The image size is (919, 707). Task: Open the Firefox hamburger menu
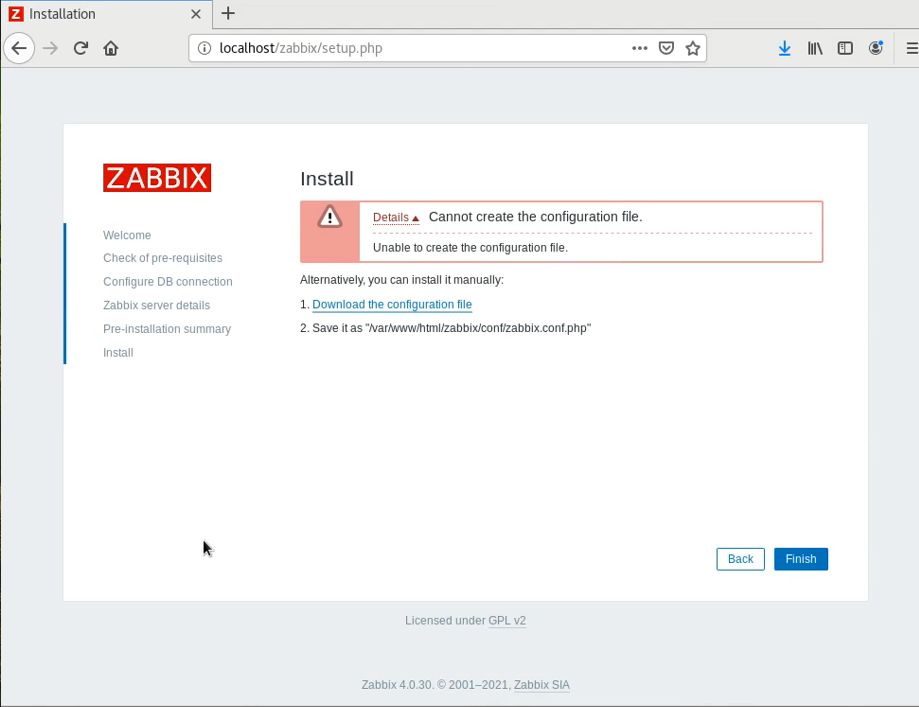point(911,48)
